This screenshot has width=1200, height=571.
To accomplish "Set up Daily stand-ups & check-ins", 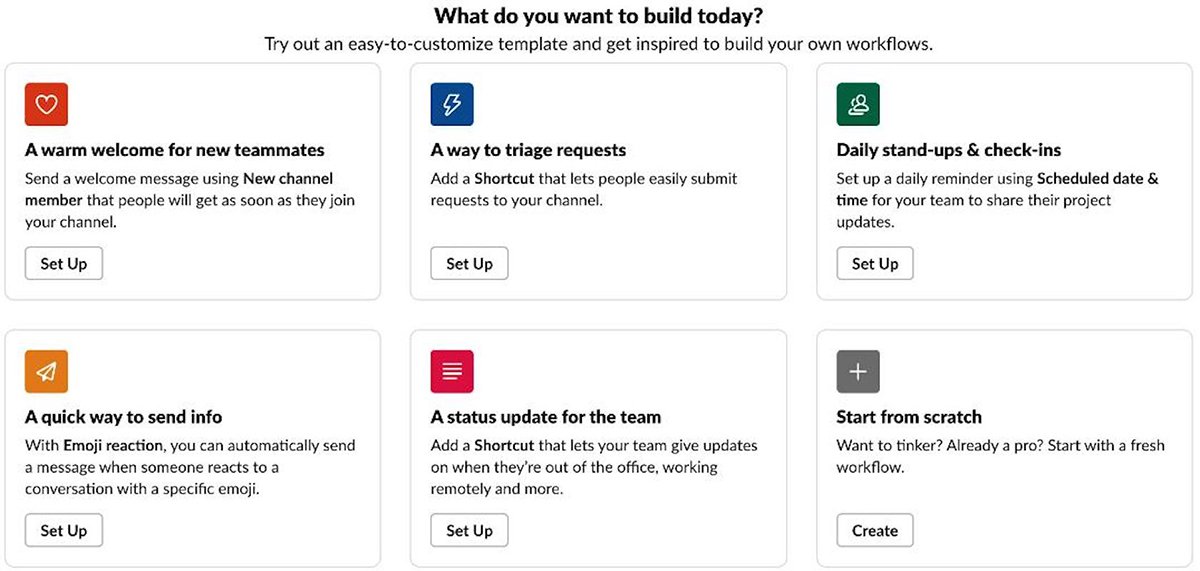I will coord(875,264).
